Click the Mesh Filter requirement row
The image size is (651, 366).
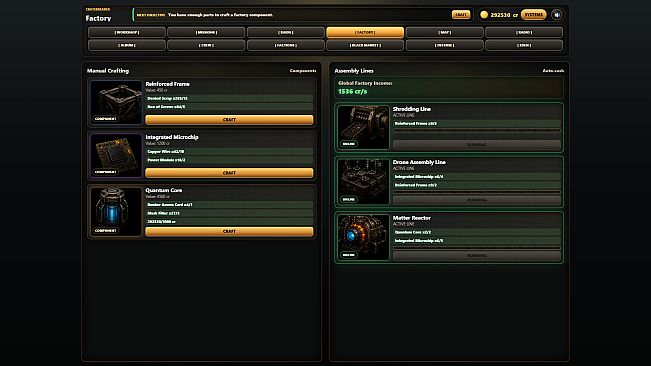229,213
